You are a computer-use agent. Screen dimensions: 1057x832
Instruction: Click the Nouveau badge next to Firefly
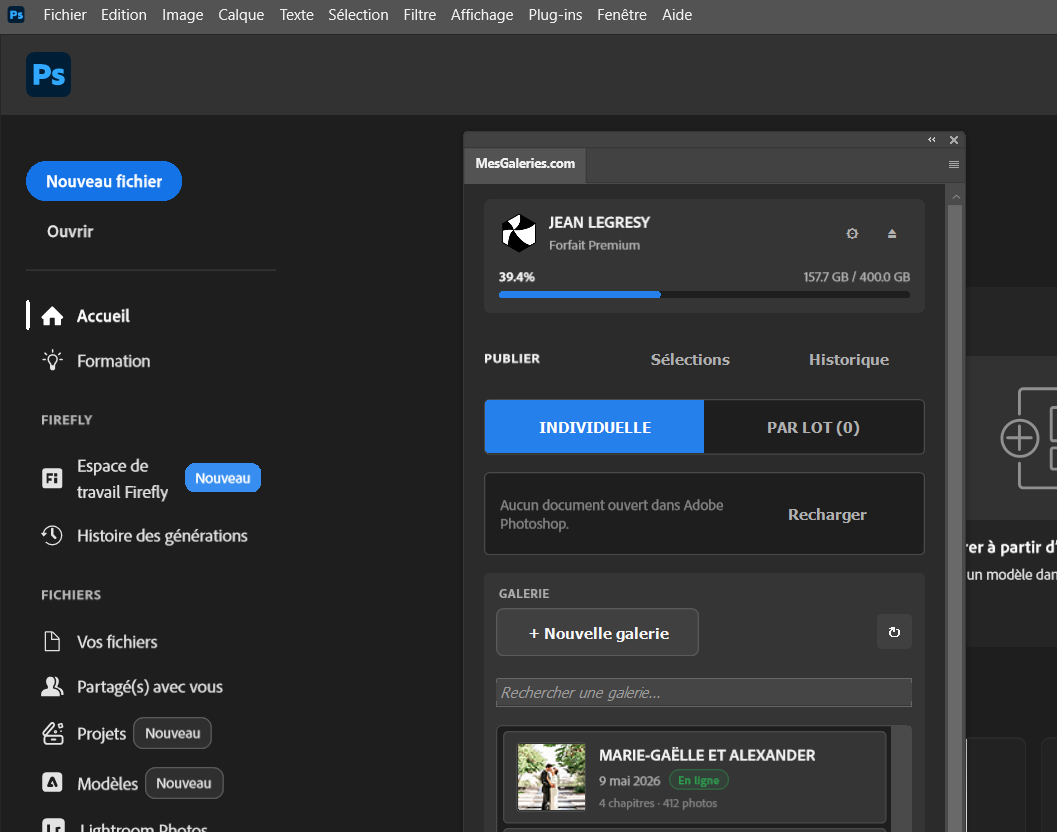tap(222, 477)
